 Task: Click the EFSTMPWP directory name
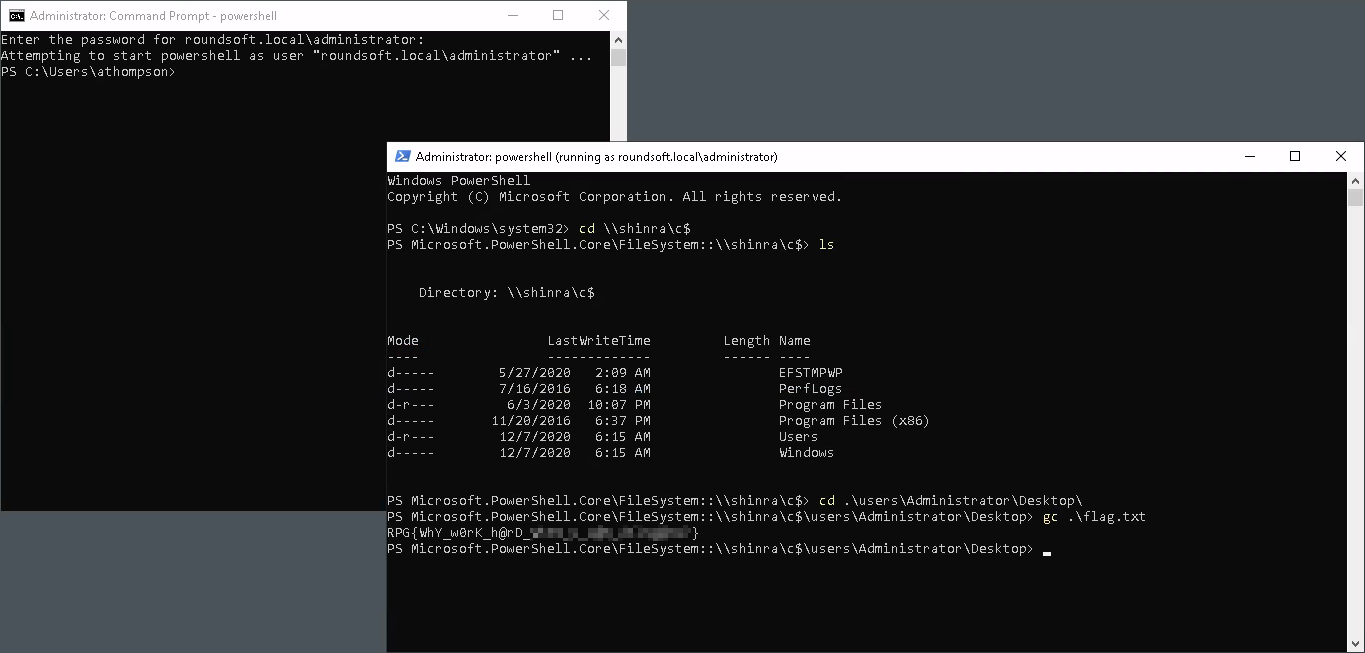point(810,373)
